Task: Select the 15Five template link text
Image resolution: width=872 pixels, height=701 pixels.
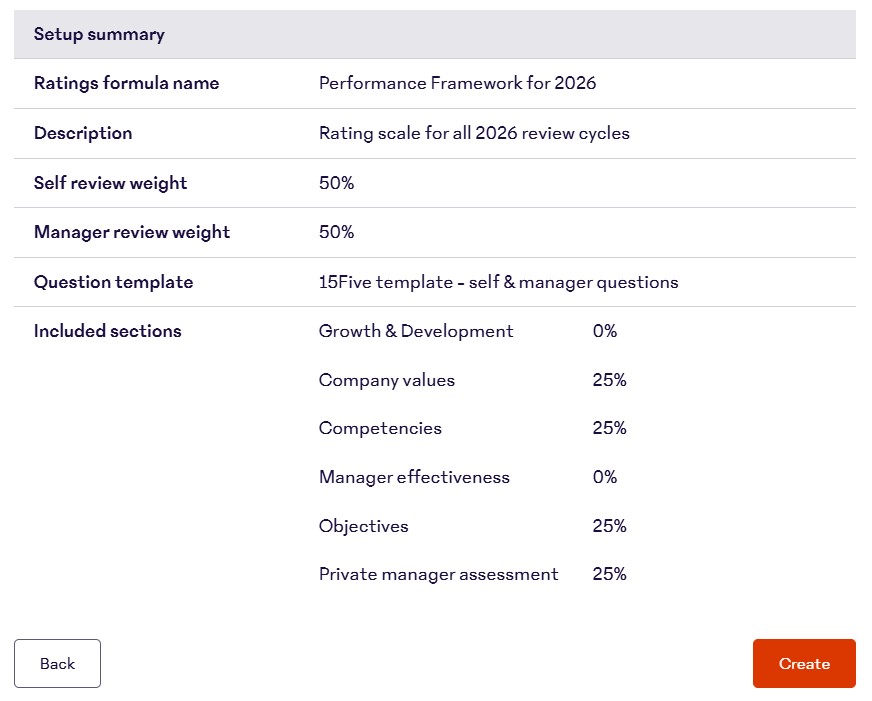Action: coord(497,282)
